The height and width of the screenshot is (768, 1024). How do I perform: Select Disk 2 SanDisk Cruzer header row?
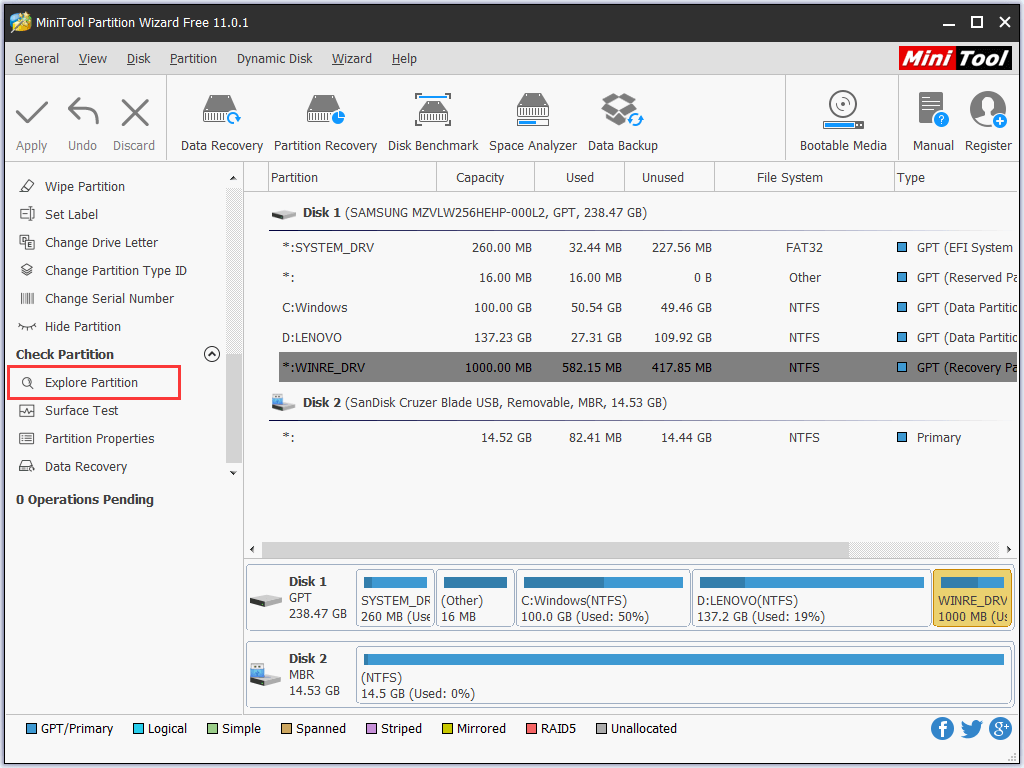[643, 403]
